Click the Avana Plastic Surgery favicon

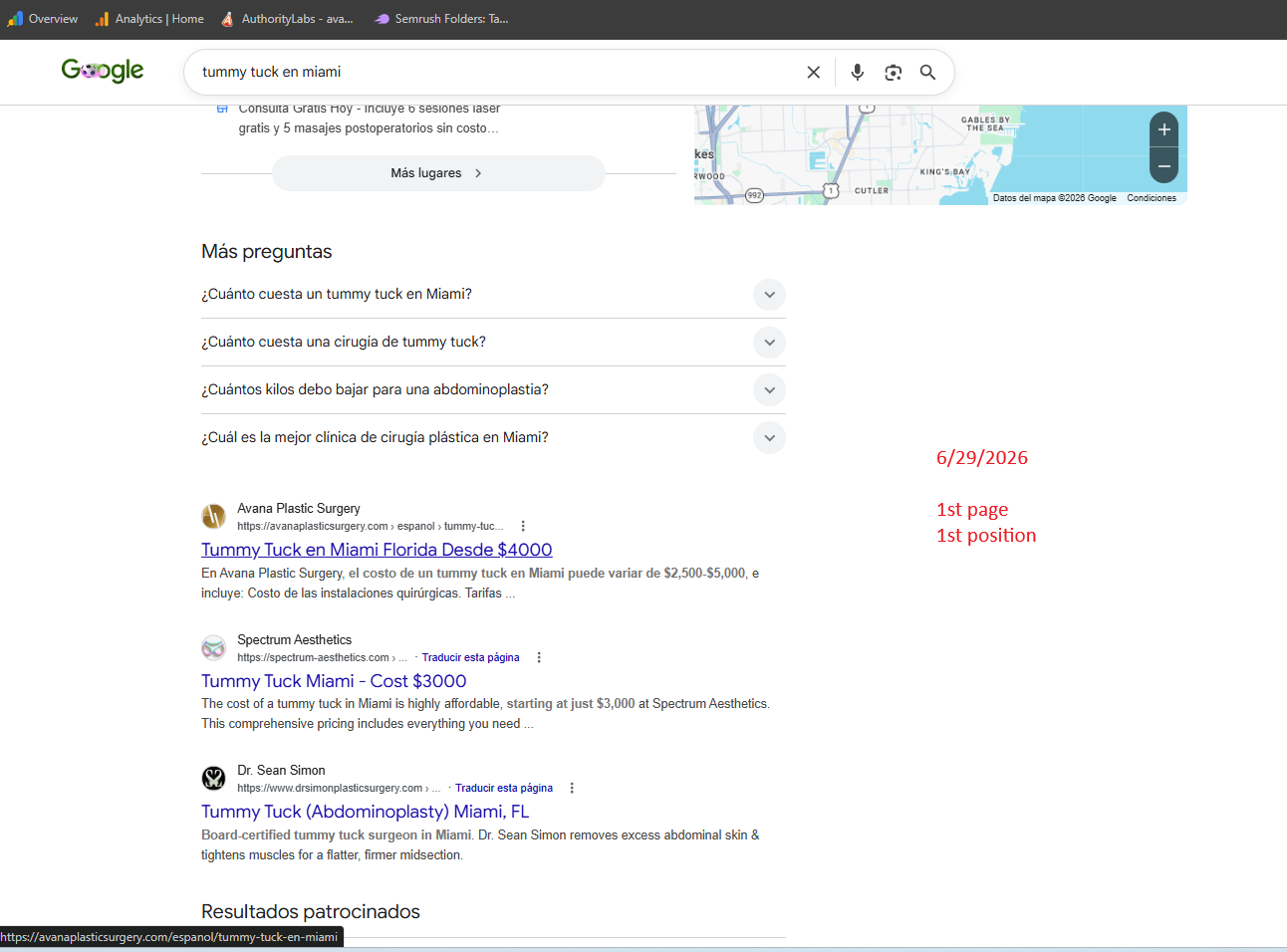coord(213,516)
